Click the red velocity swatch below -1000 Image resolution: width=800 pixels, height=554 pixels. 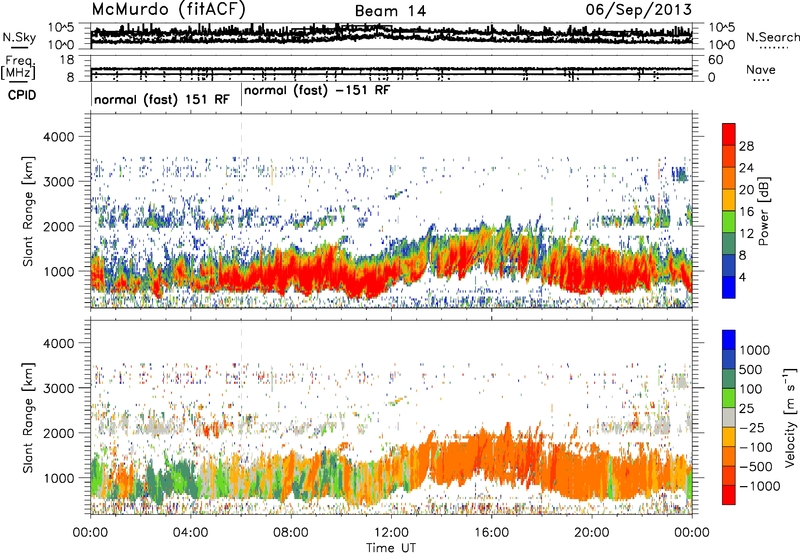[729, 495]
